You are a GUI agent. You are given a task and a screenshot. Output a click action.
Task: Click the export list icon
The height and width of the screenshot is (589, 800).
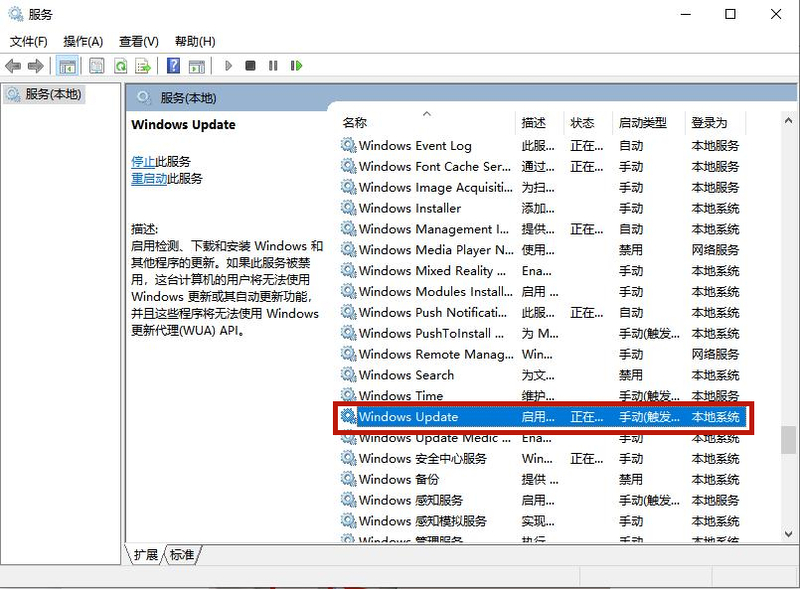pos(143,66)
